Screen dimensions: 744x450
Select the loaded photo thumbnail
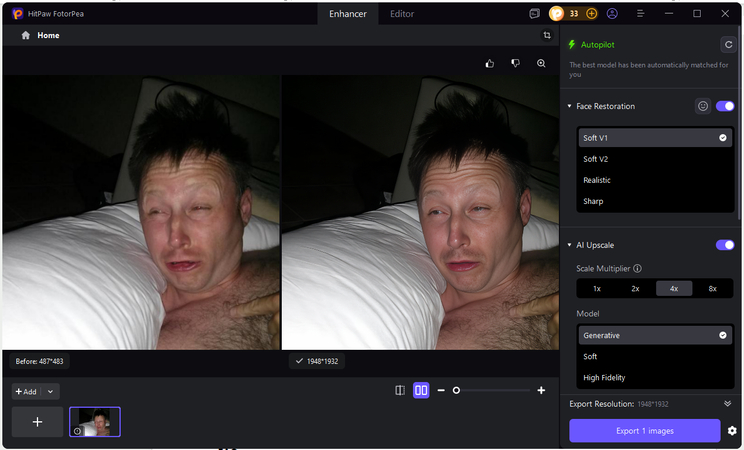[95, 422]
